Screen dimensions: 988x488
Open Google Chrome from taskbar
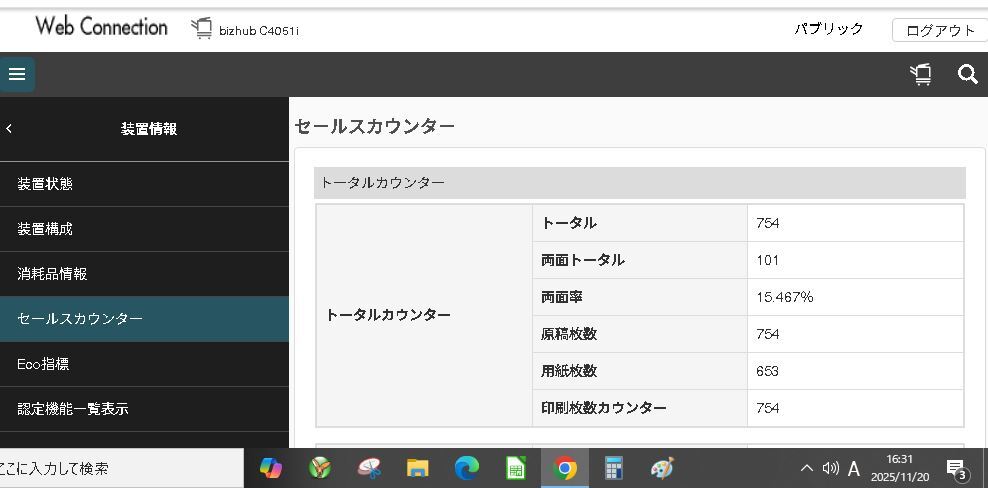point(565,468)
